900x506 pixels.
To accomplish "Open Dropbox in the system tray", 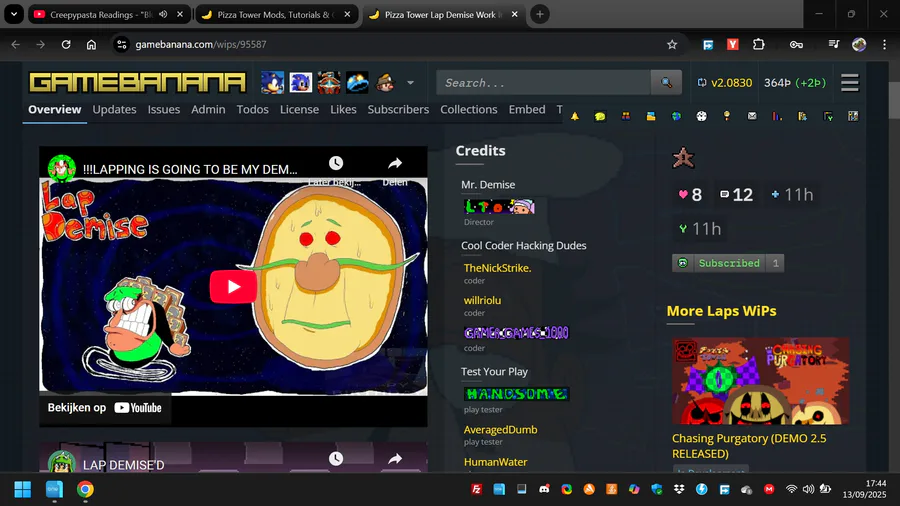I will pyautogui.click(x=679, y=489).
